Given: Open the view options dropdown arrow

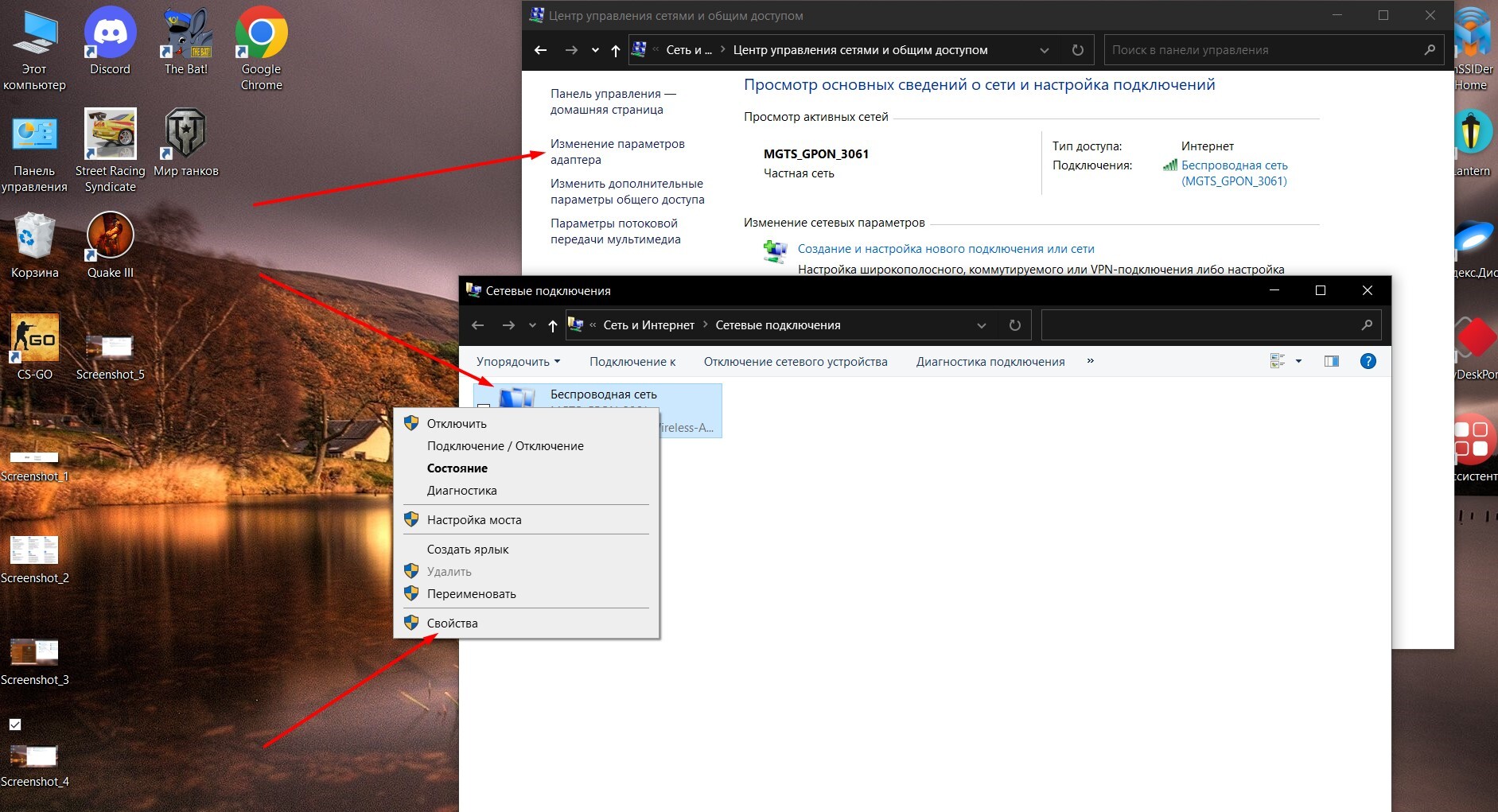Looking at the screenshot, I should 1298,361.
